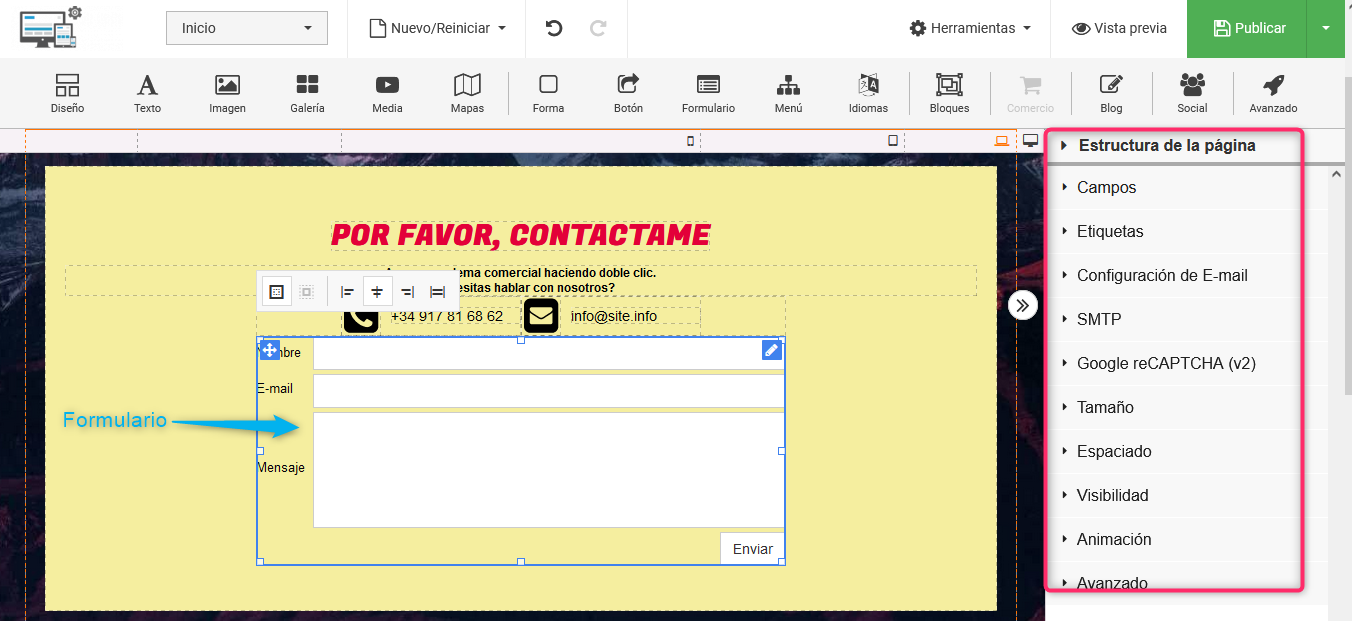Switch to mobile phone viewport
The image size is (1352, 621).
(x=690, y=141)
